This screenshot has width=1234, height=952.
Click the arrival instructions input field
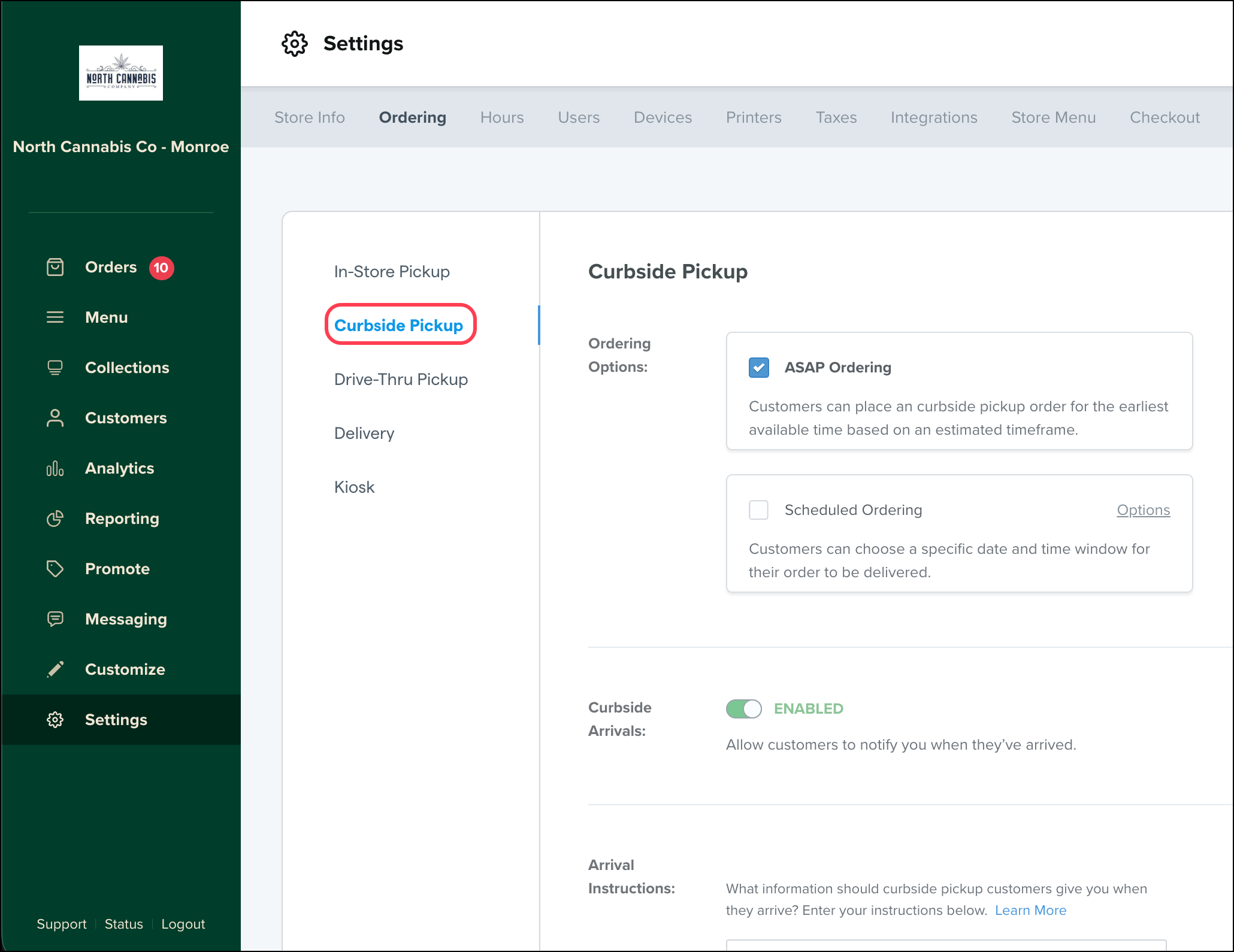tap(946, 945)
